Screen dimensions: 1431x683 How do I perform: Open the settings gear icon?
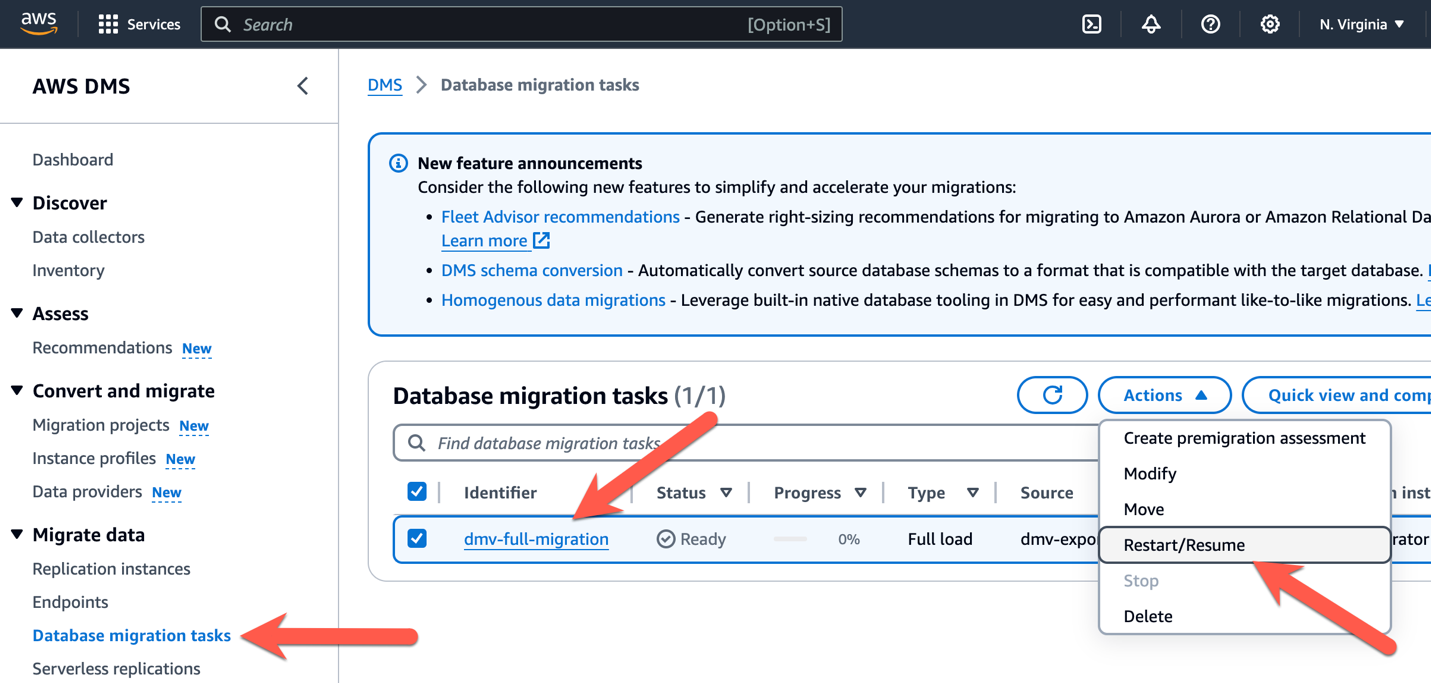pos(1270,24)
